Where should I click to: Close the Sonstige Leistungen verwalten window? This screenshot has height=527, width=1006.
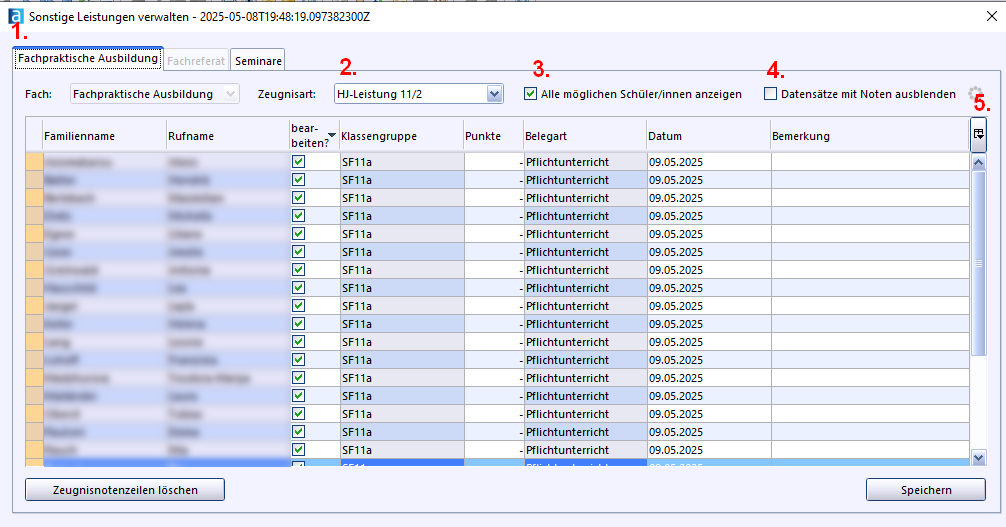click(x=991, y=16)
